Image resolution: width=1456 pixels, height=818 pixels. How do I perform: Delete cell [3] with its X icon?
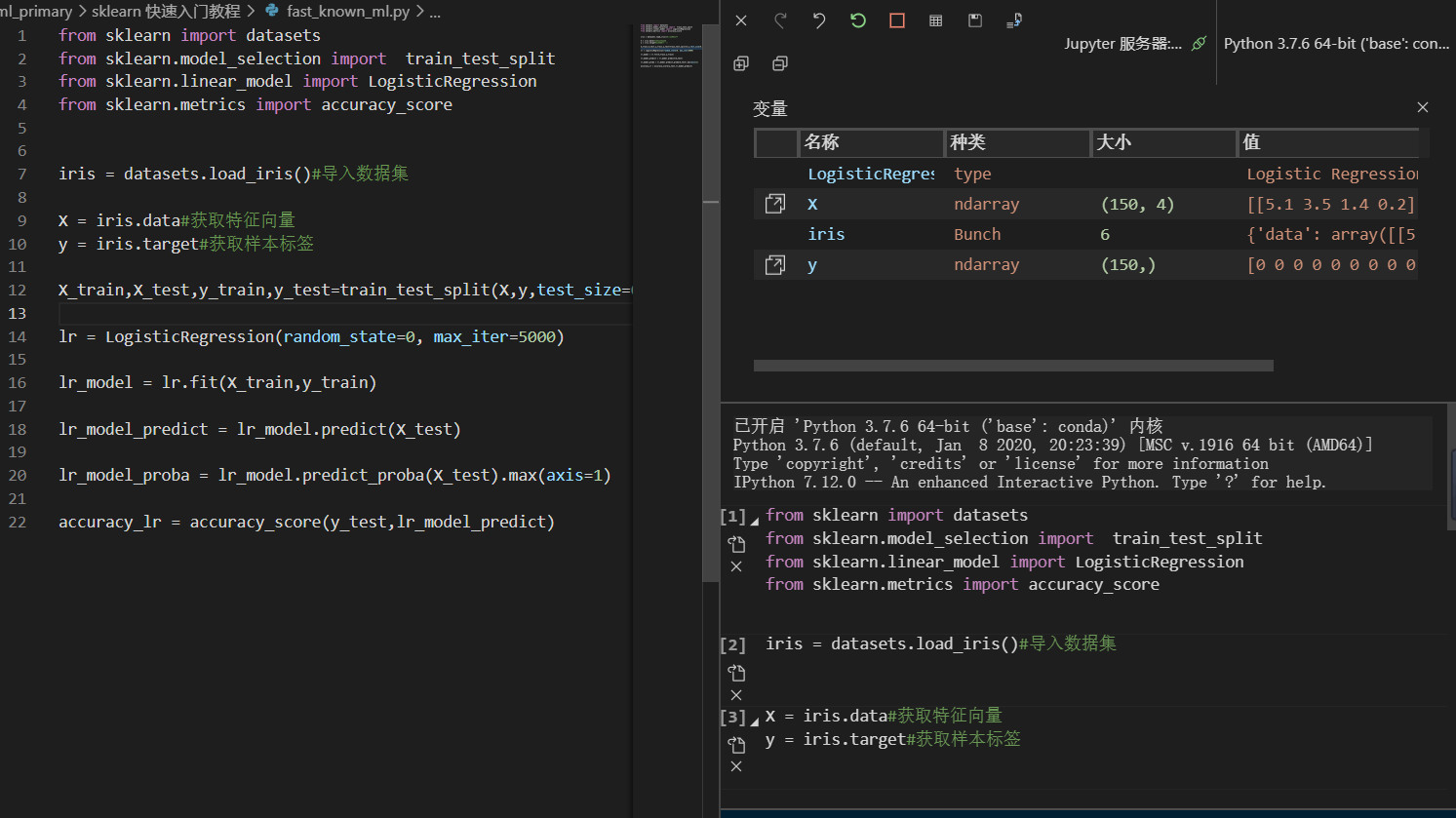[736, 766]
